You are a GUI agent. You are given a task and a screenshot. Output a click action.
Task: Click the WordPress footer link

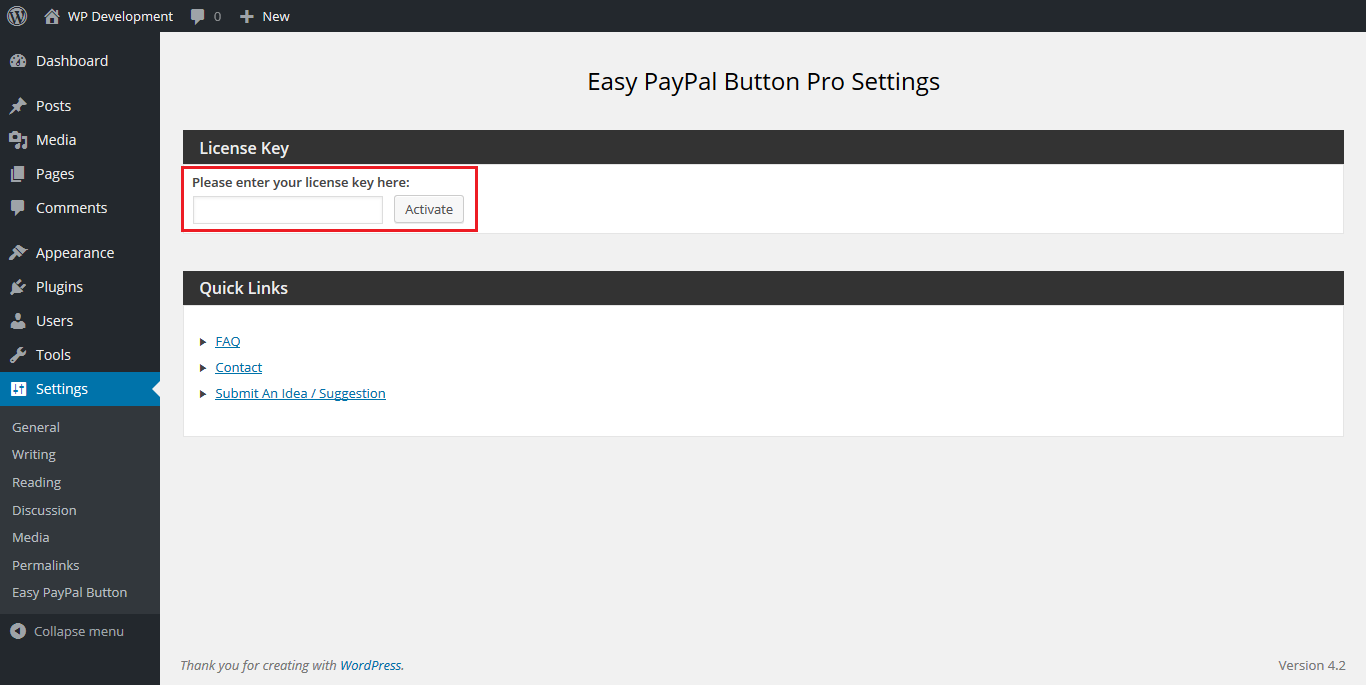point(372,665)
